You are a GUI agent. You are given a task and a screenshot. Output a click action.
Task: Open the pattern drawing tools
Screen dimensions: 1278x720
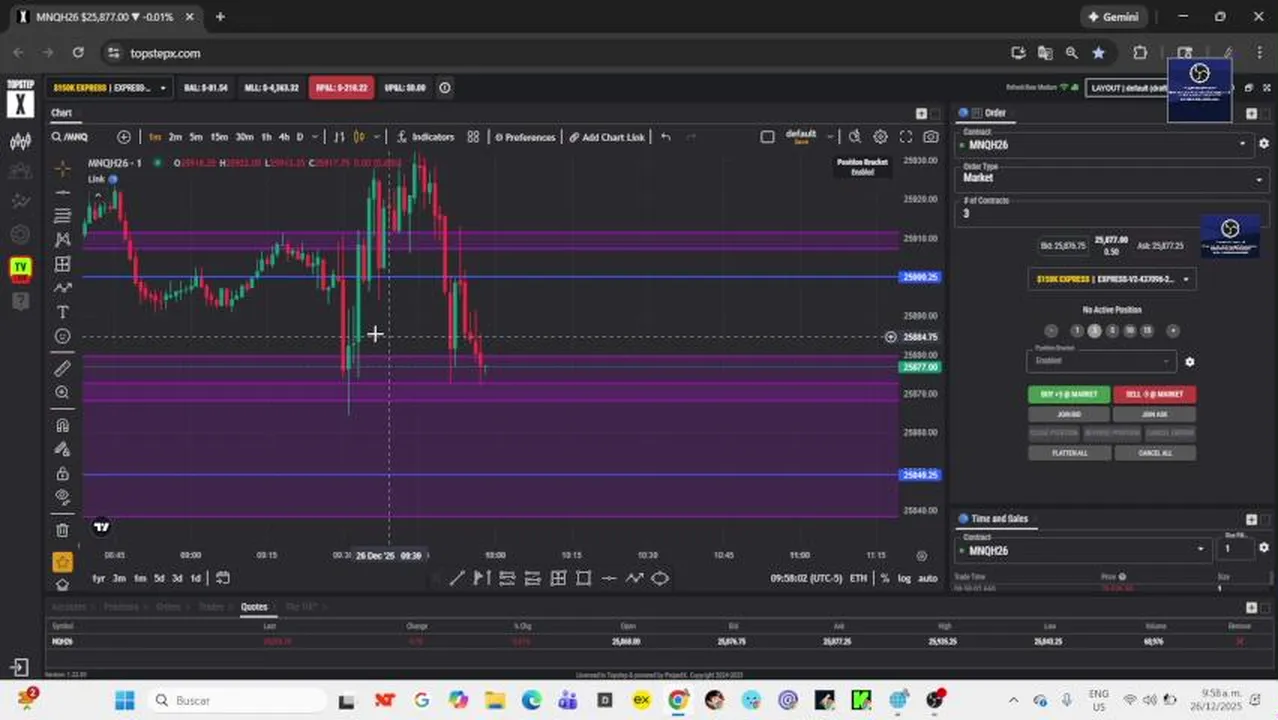pyautogui.click(x=62, y=240)
